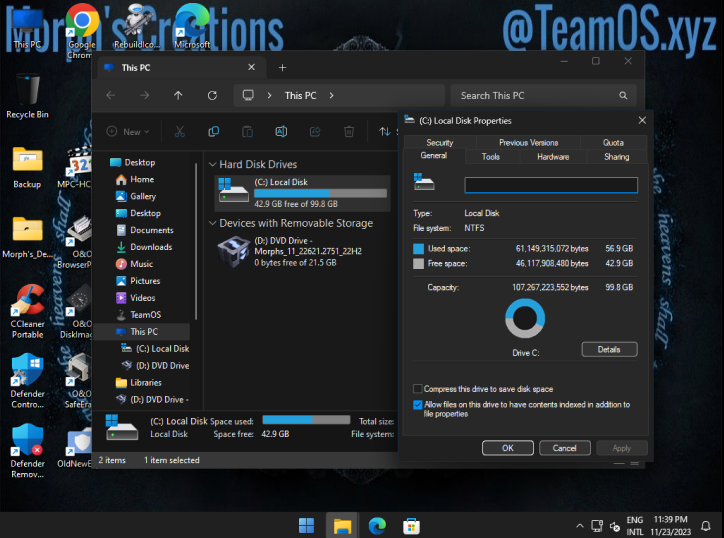Switch to the Security tab
The height and width of the screenshot is (538, 724).
point(440,142)
